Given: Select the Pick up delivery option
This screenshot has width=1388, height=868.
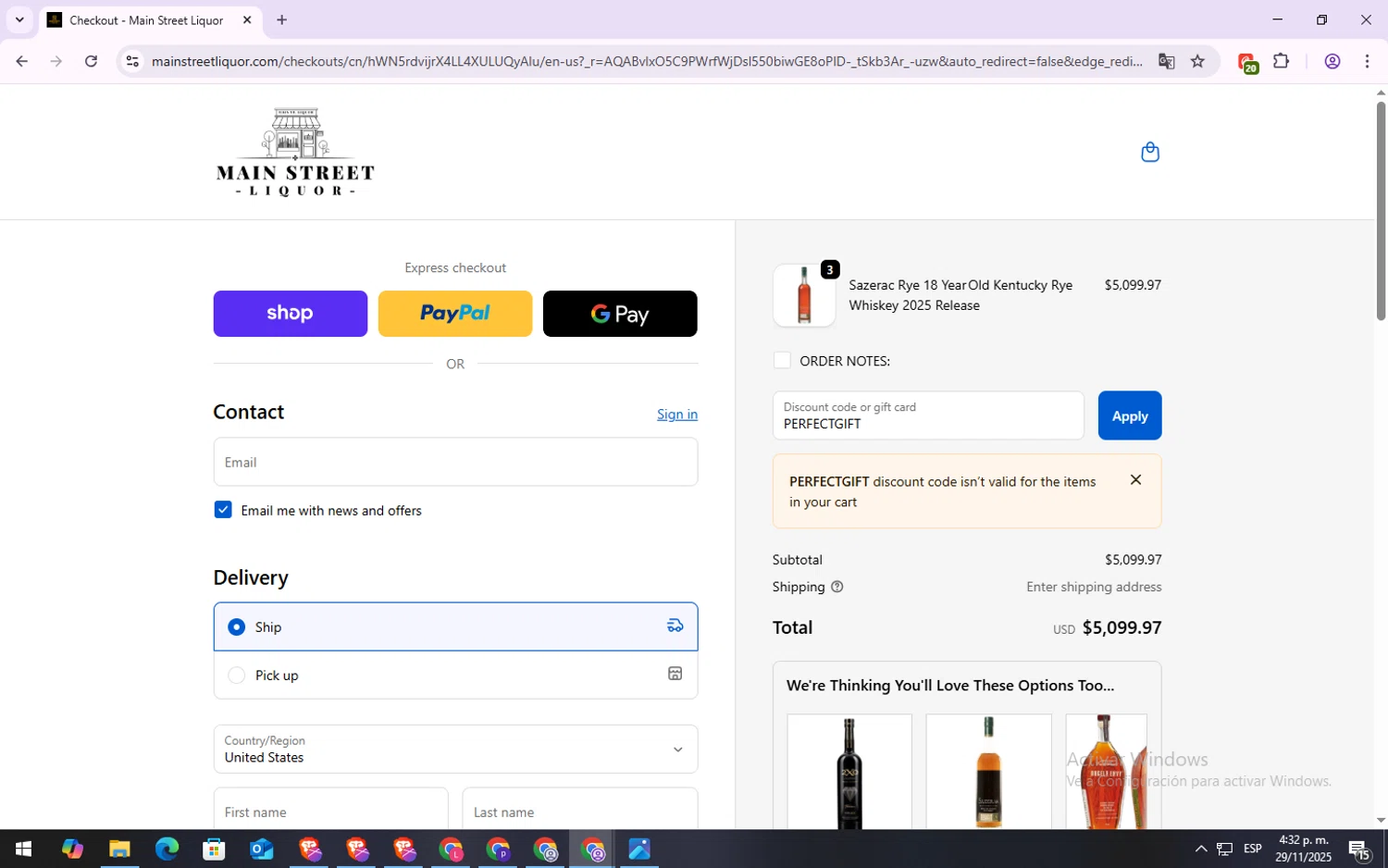Looking at the screenshot, I should pyautogui.click(x=455, y=675).
